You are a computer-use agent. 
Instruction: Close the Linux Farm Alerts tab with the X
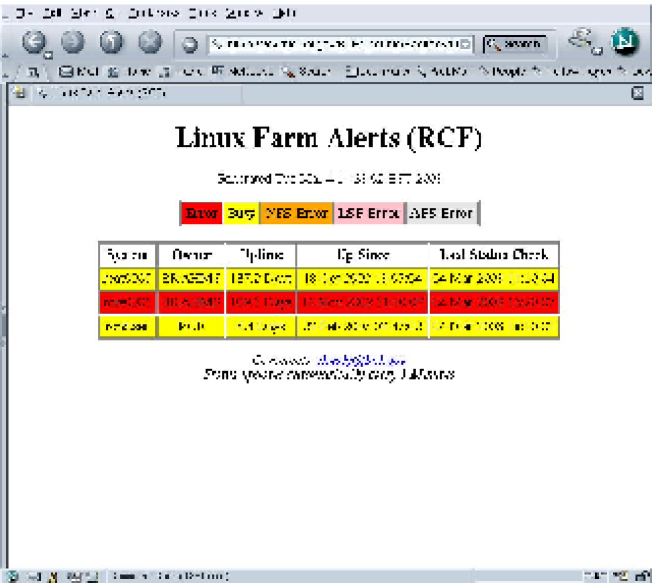638,93
